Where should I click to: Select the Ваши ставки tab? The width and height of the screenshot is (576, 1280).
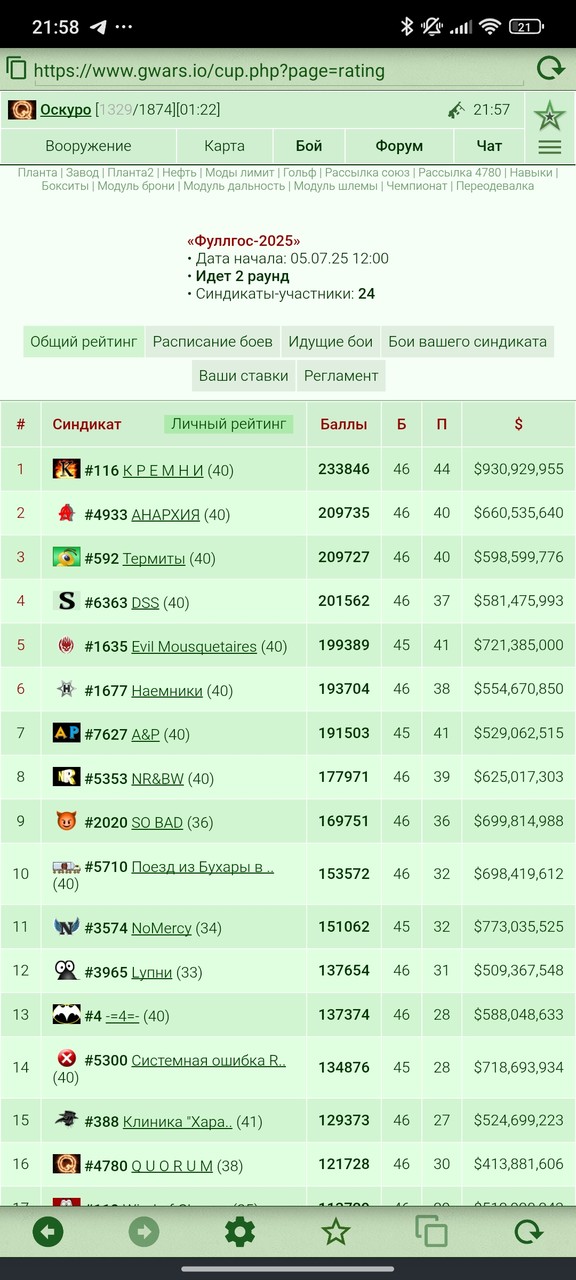(x=243, y=376)
